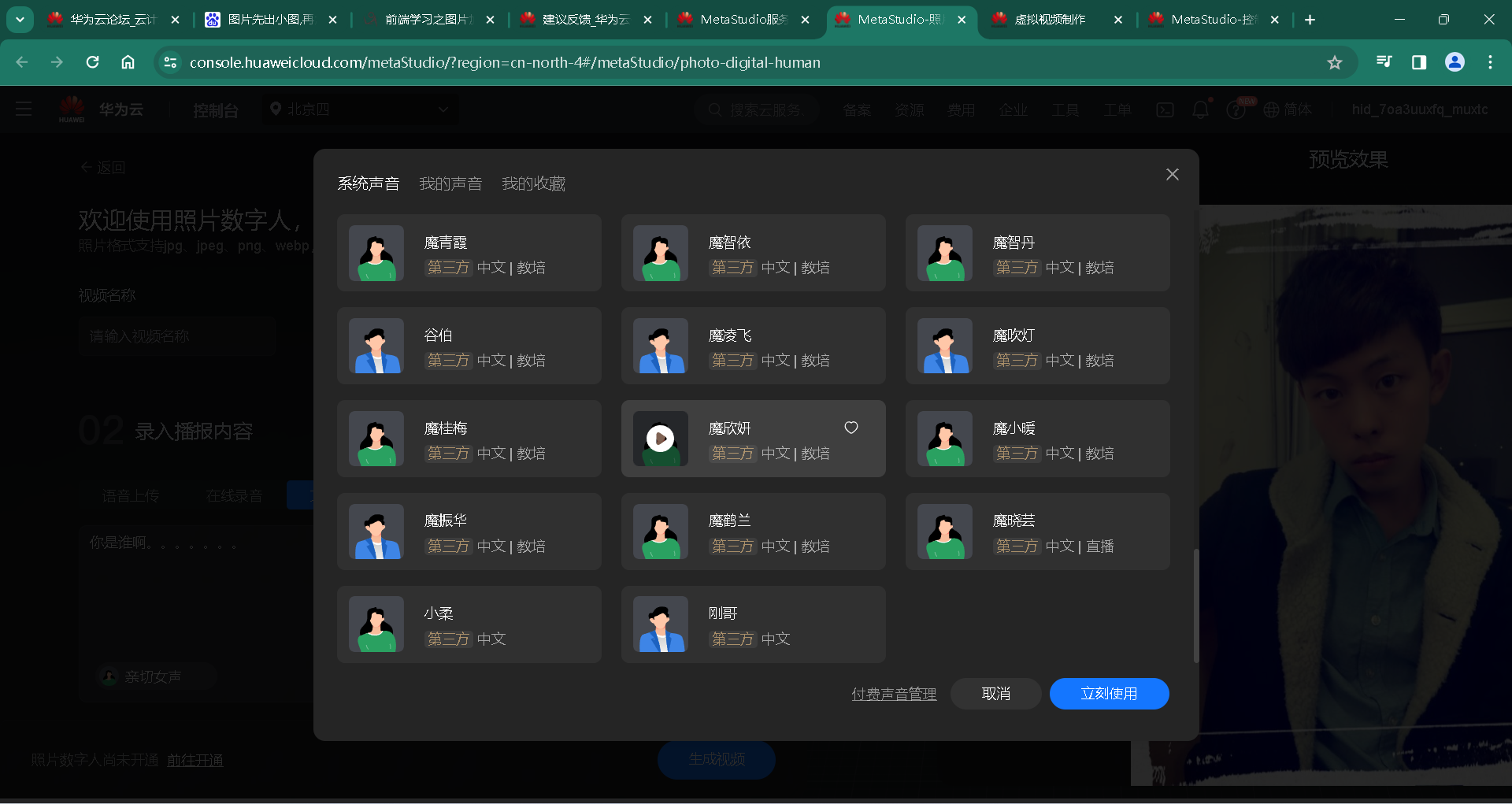Close the voice selection dialog
The width and height of the screenshot is (1512, 804).
(x=1173, y=174)
